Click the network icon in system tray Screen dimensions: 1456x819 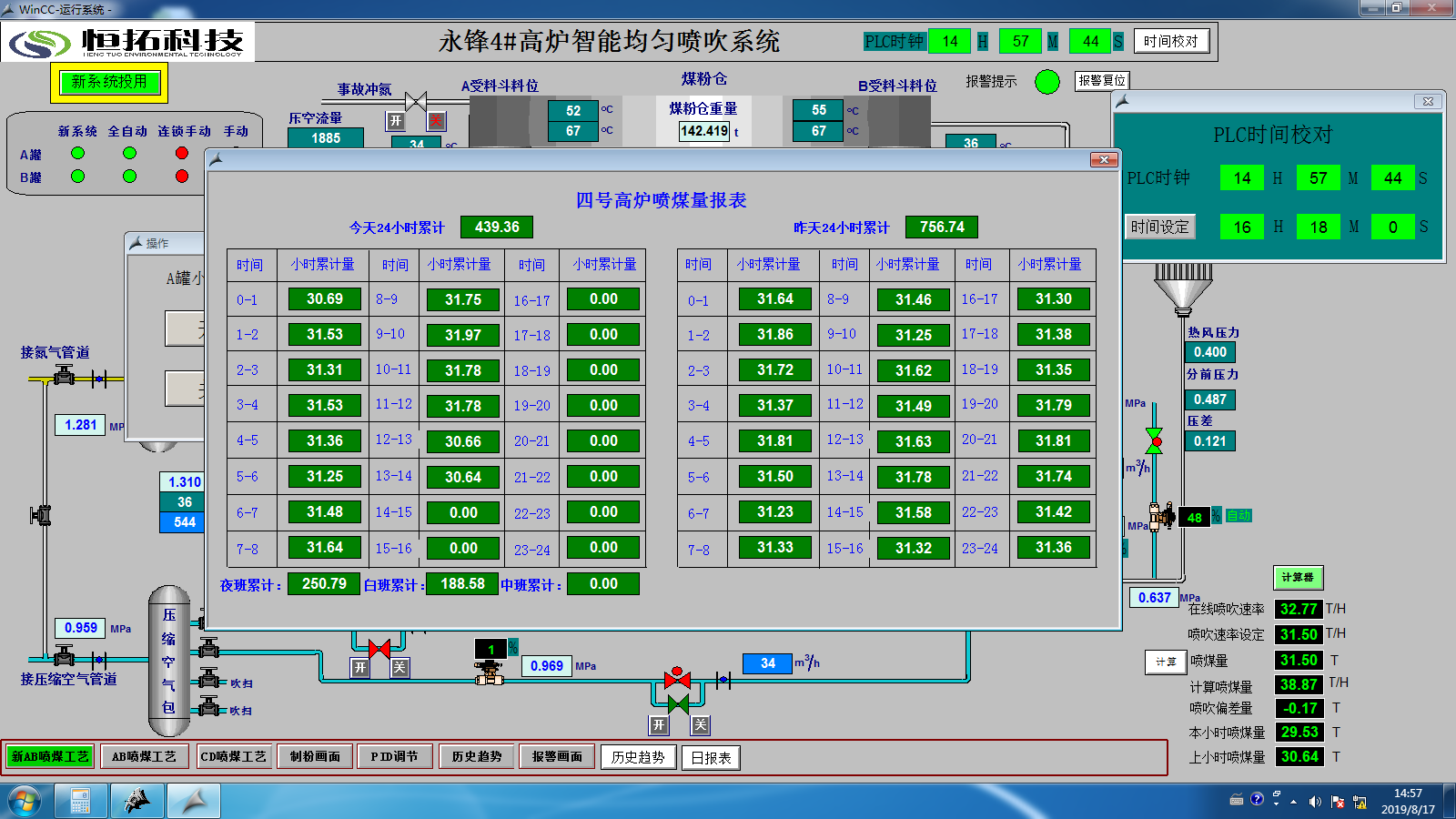tap(1360, 802)
